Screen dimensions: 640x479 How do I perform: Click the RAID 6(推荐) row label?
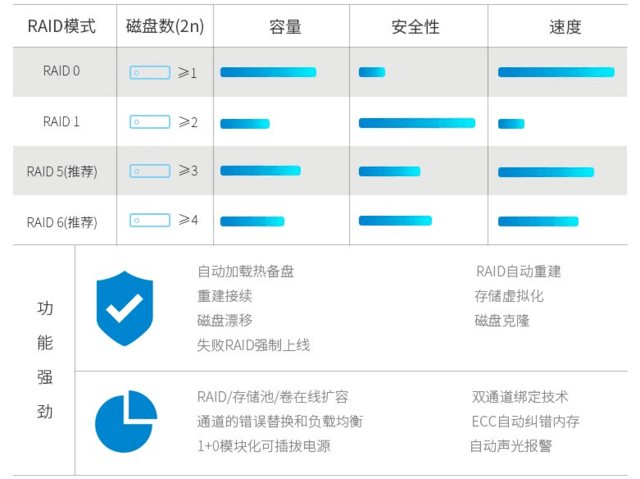tap(62, 222)
